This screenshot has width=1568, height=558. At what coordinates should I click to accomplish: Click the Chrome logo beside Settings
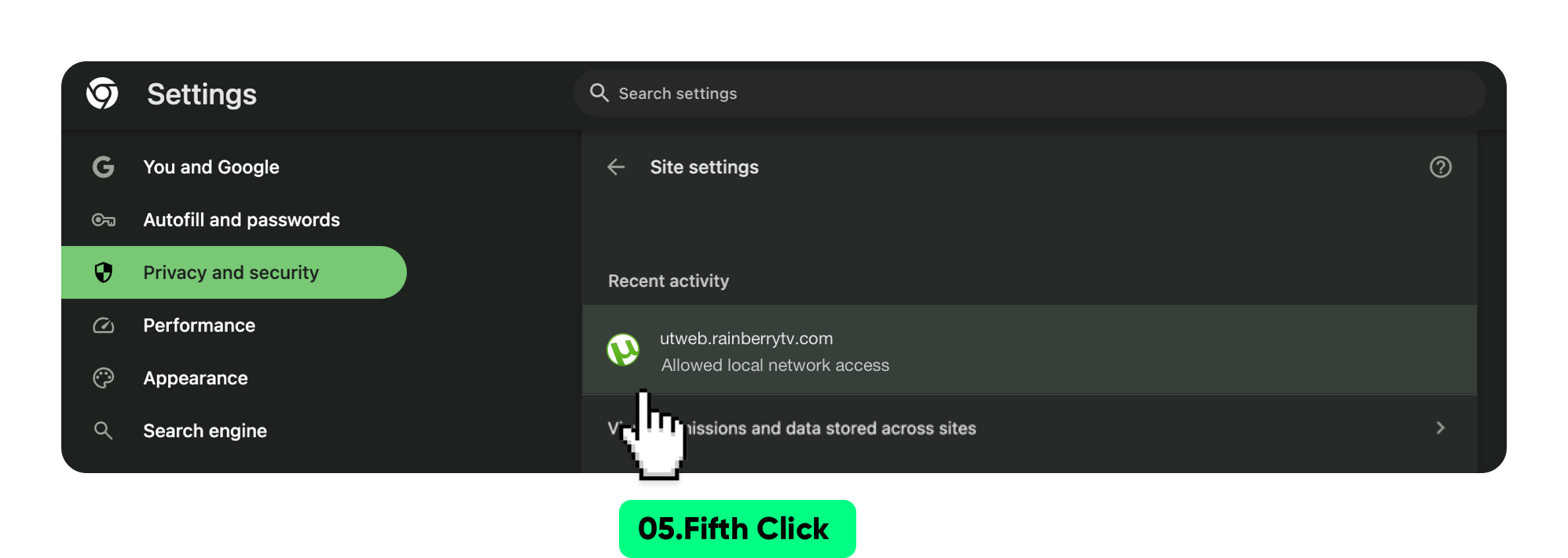point(102,94)
